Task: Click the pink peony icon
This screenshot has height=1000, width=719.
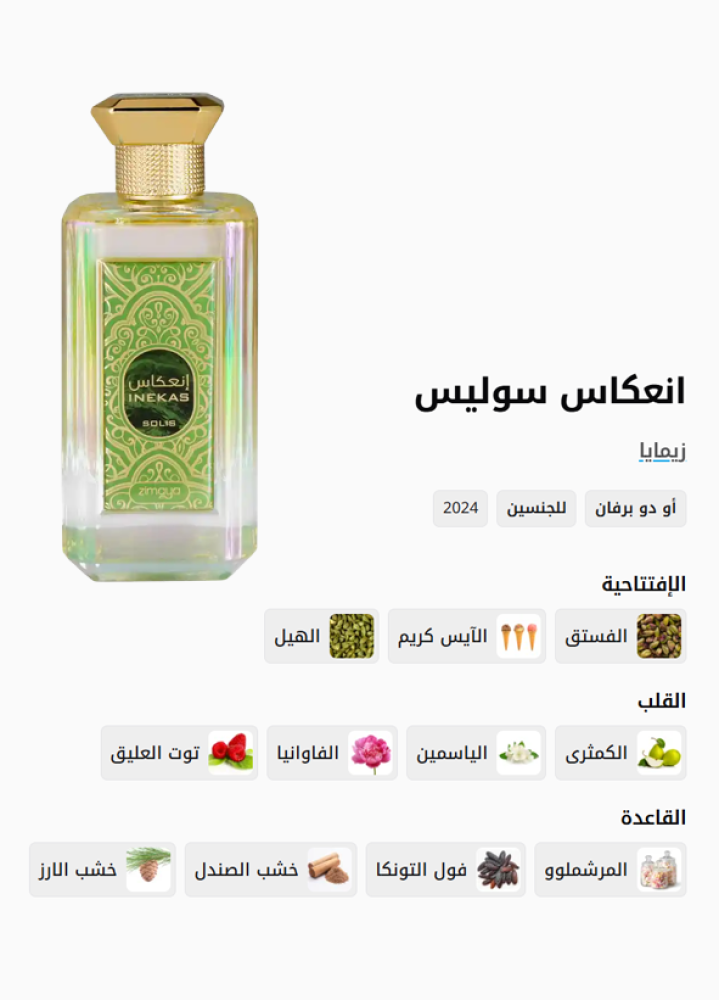Action: click(370, 753)
